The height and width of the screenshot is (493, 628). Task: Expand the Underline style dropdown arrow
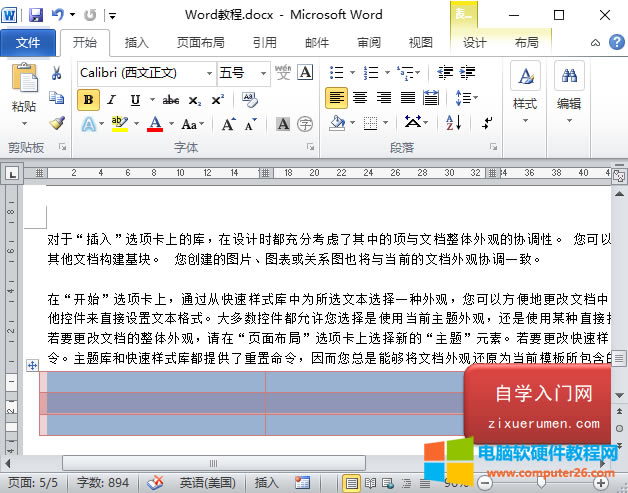152,100
